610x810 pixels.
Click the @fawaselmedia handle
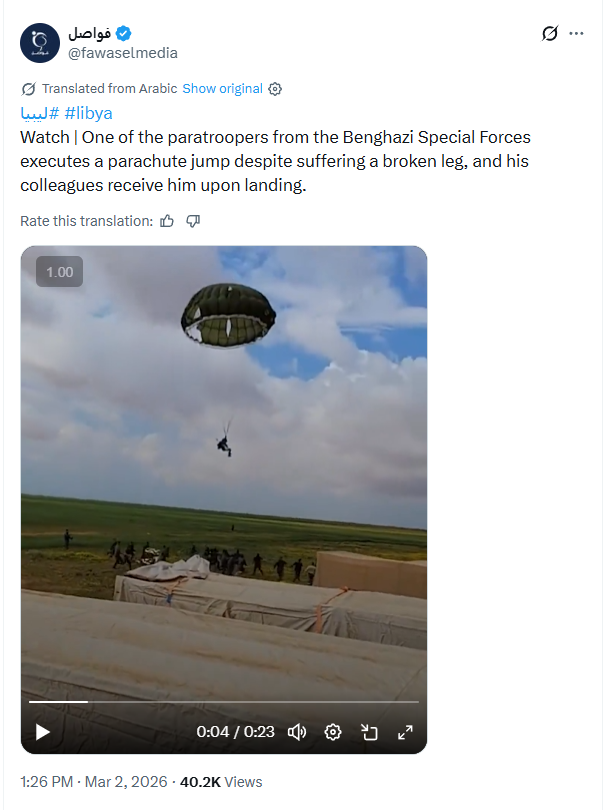(123, 53)
